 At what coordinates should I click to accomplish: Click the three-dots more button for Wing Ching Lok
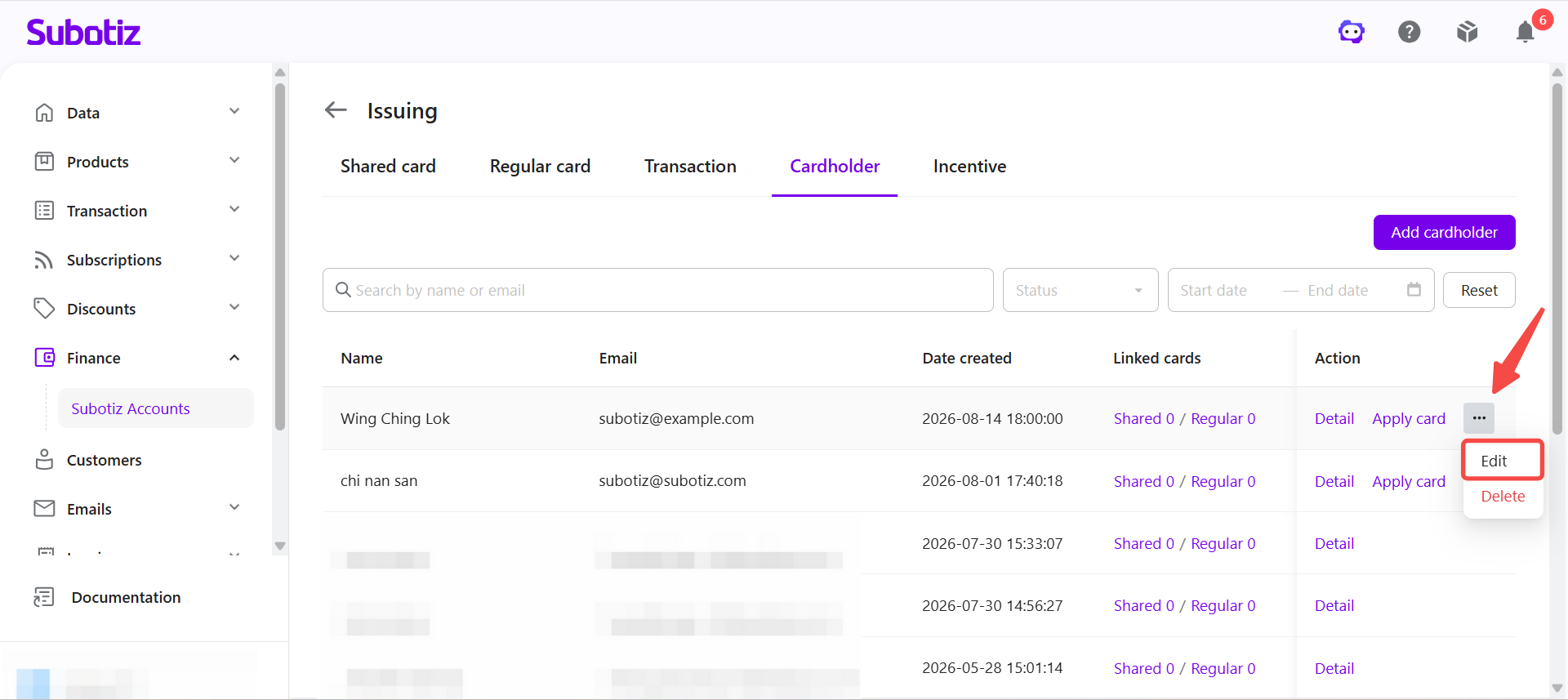tap(1479, 418)
